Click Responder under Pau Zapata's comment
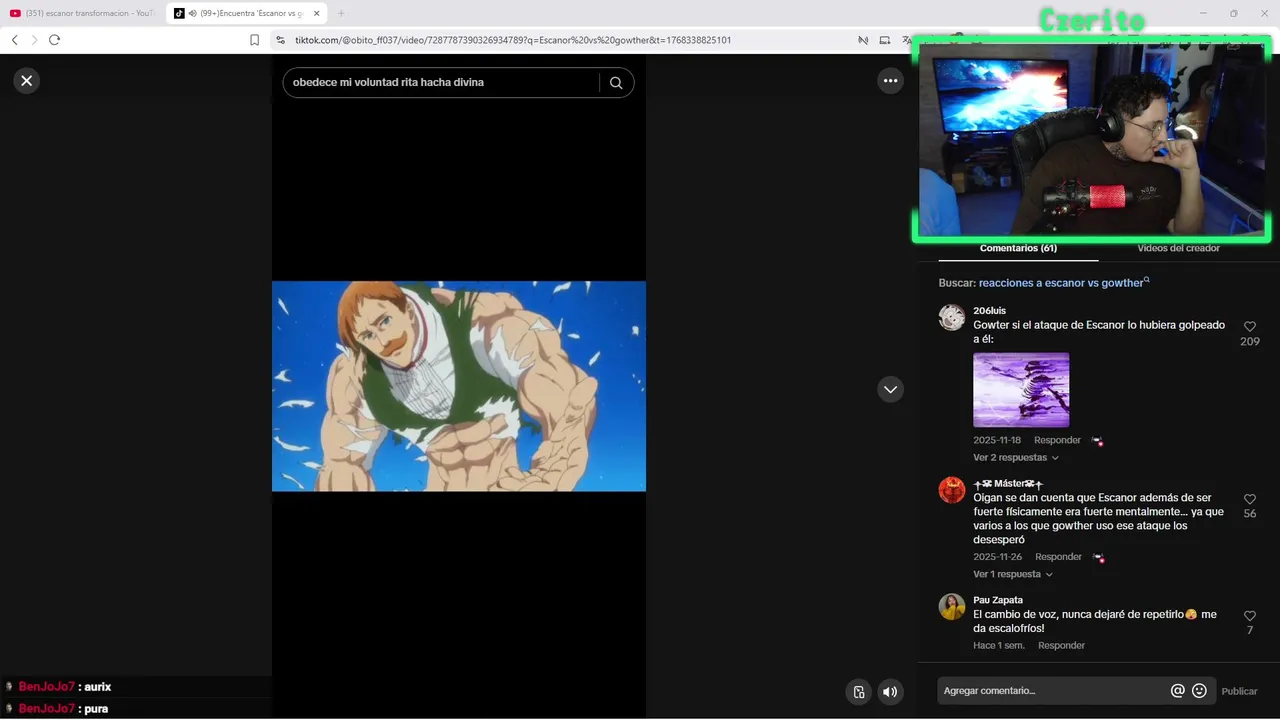Viewport: 1280px width, 720px height. coord(1061,646)
